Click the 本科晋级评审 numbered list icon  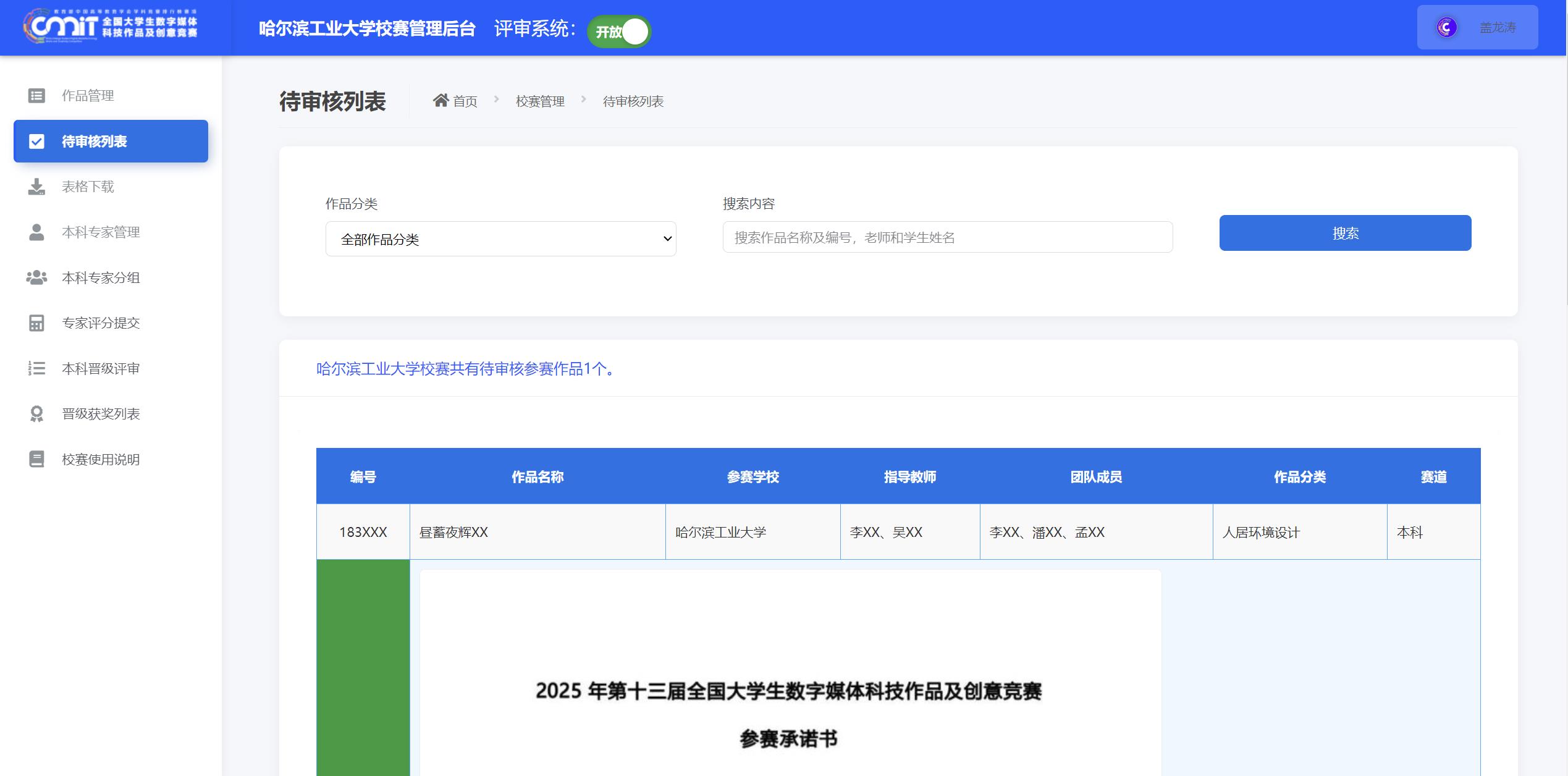36,369
